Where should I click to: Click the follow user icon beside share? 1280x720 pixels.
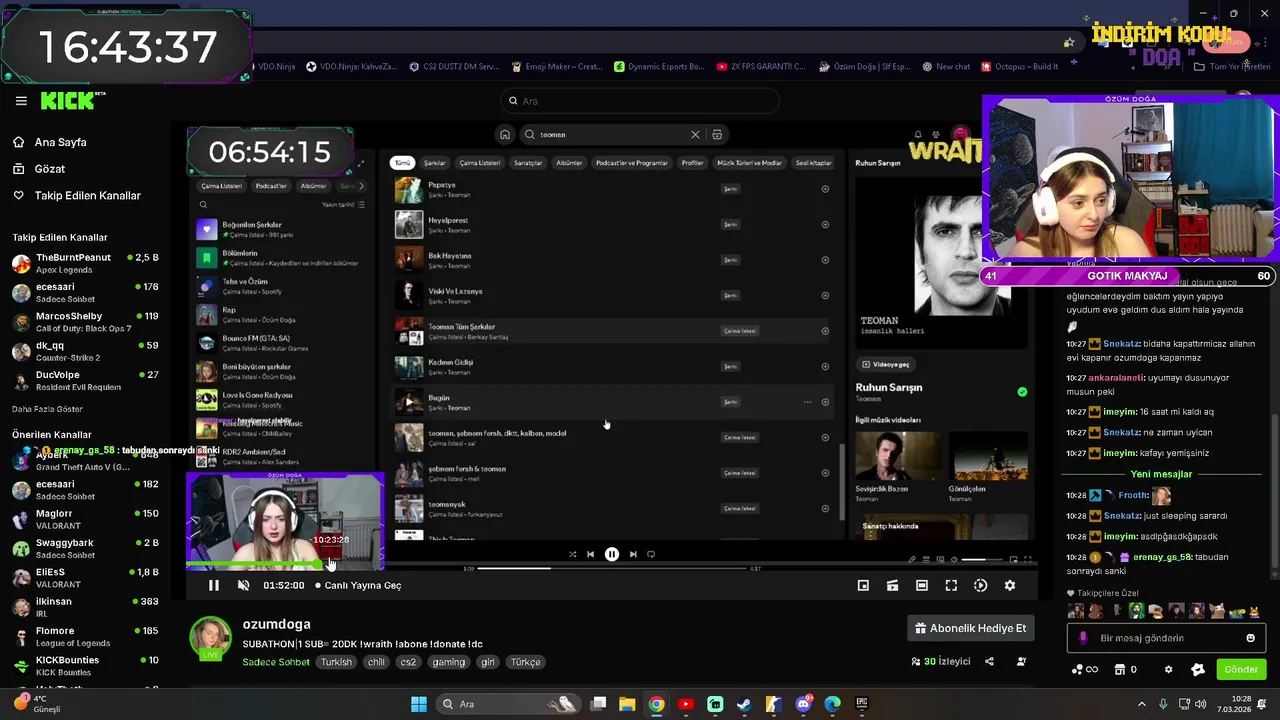tap(1021, 661)
